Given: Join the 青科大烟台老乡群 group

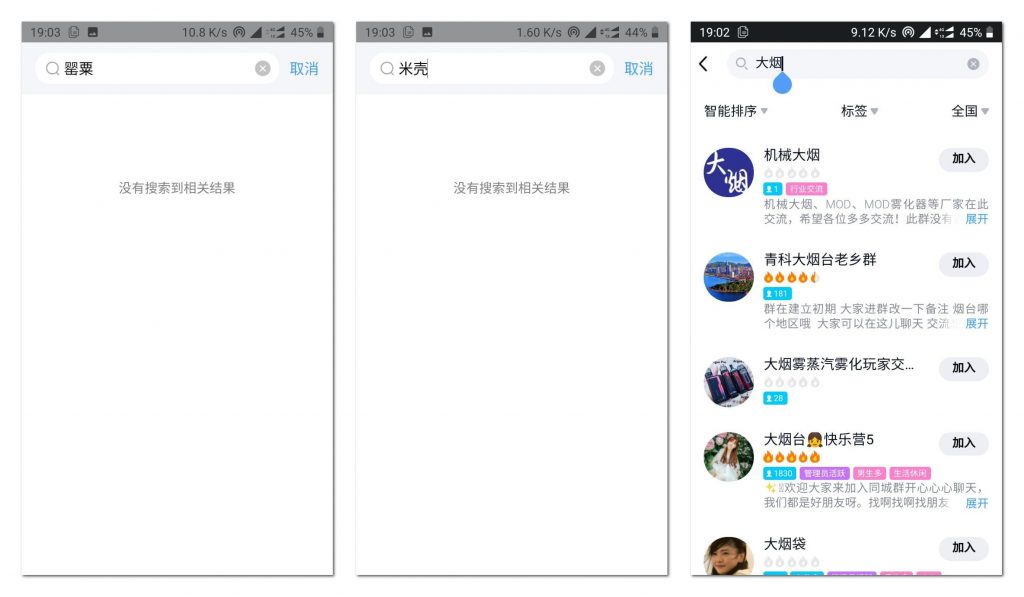Looking at the screenshot, I should click(963, 263).
